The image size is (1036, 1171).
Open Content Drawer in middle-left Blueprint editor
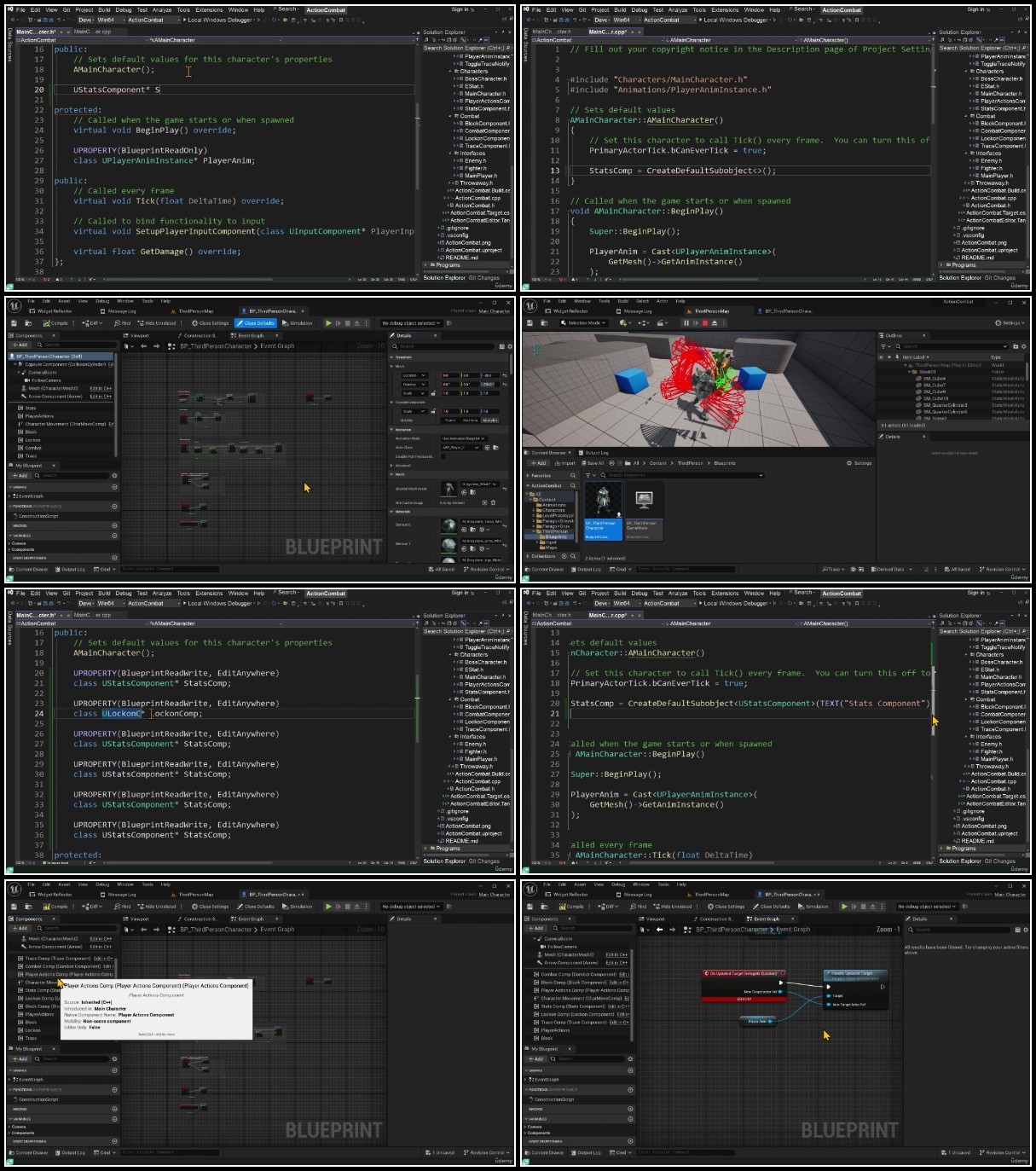pyautogui.click(x=28, y=569)
